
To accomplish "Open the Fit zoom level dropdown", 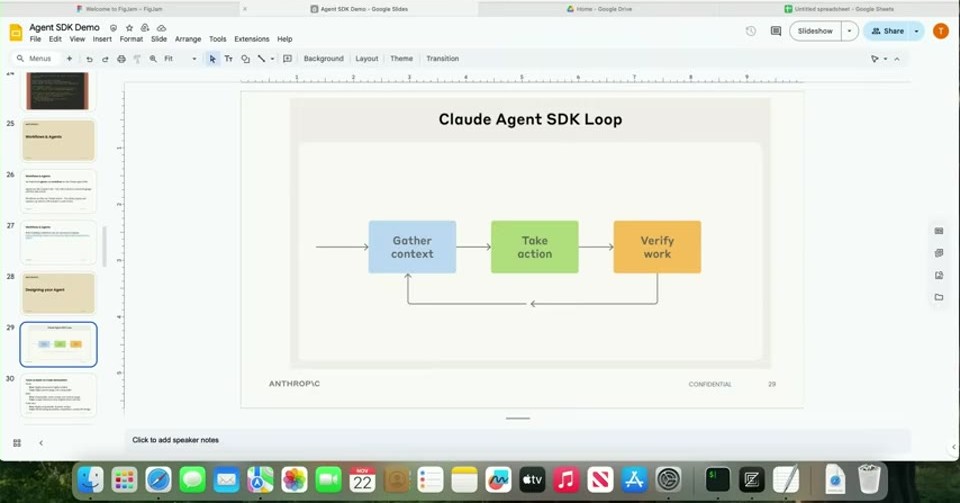I will click(180, 59).
